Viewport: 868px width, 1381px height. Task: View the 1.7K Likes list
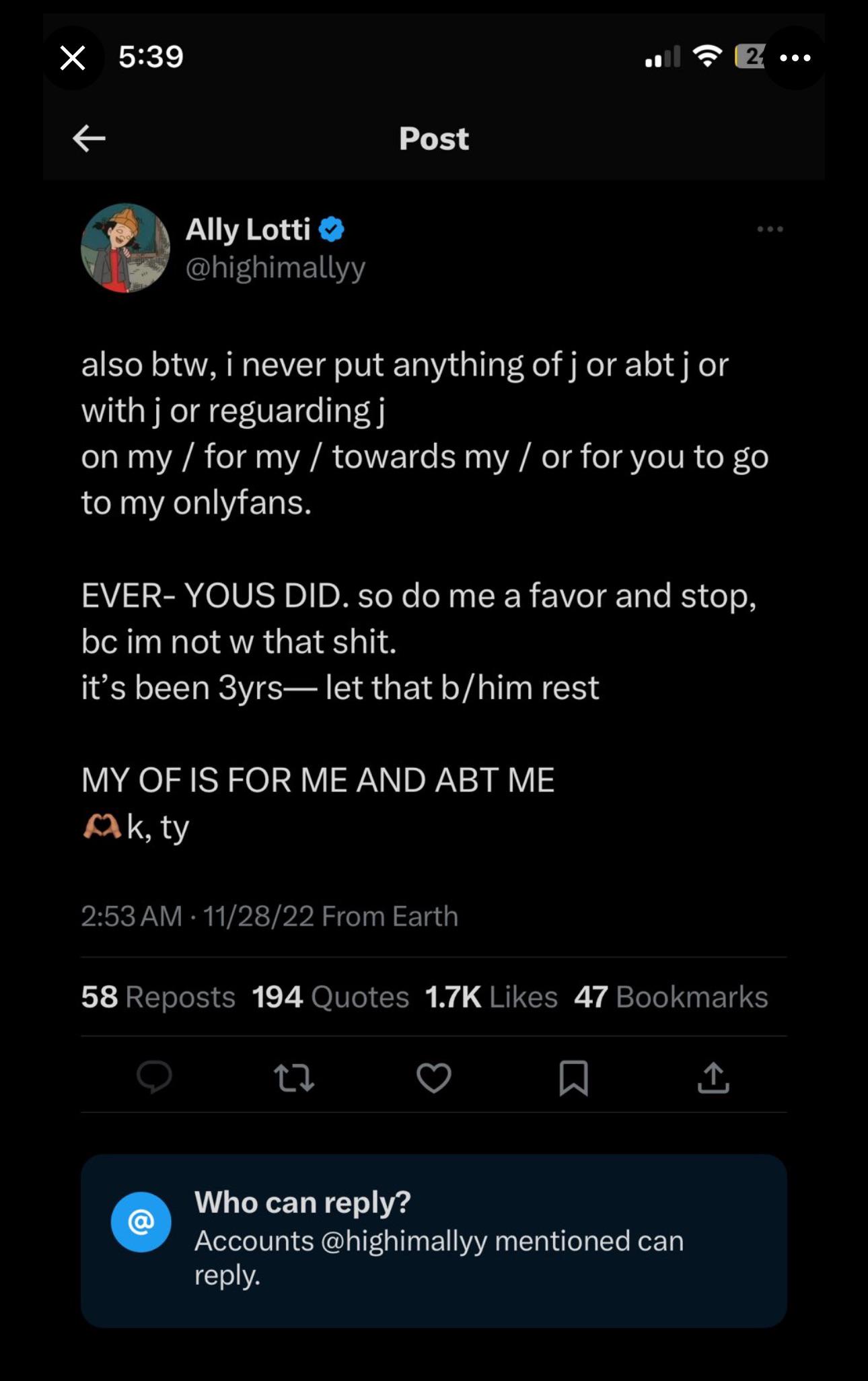tap(491, 997)
